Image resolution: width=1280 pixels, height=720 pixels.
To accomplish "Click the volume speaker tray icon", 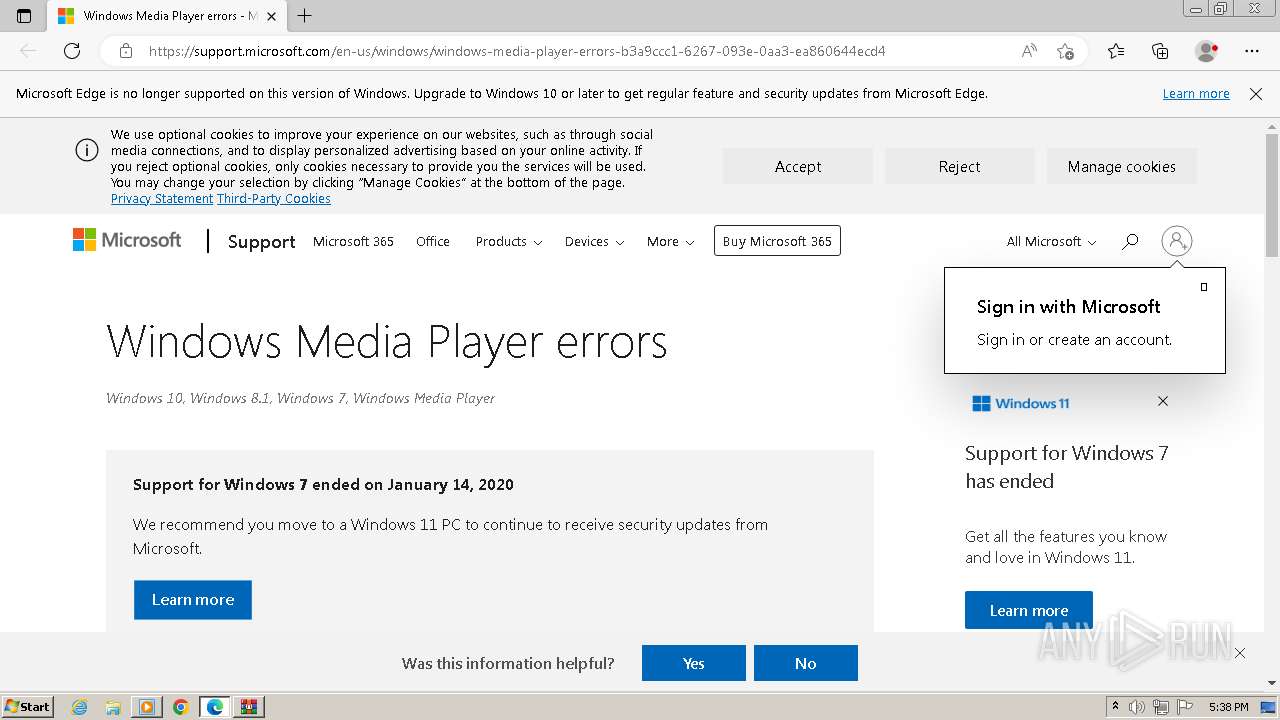I will pyautogui.click(x=1137, y=707).
